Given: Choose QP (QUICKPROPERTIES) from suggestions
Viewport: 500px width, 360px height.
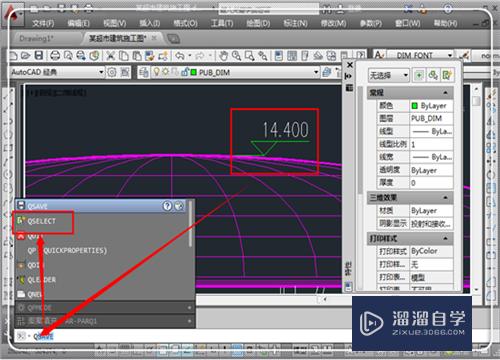Looking at the screenshot, I should click(67, 250).
